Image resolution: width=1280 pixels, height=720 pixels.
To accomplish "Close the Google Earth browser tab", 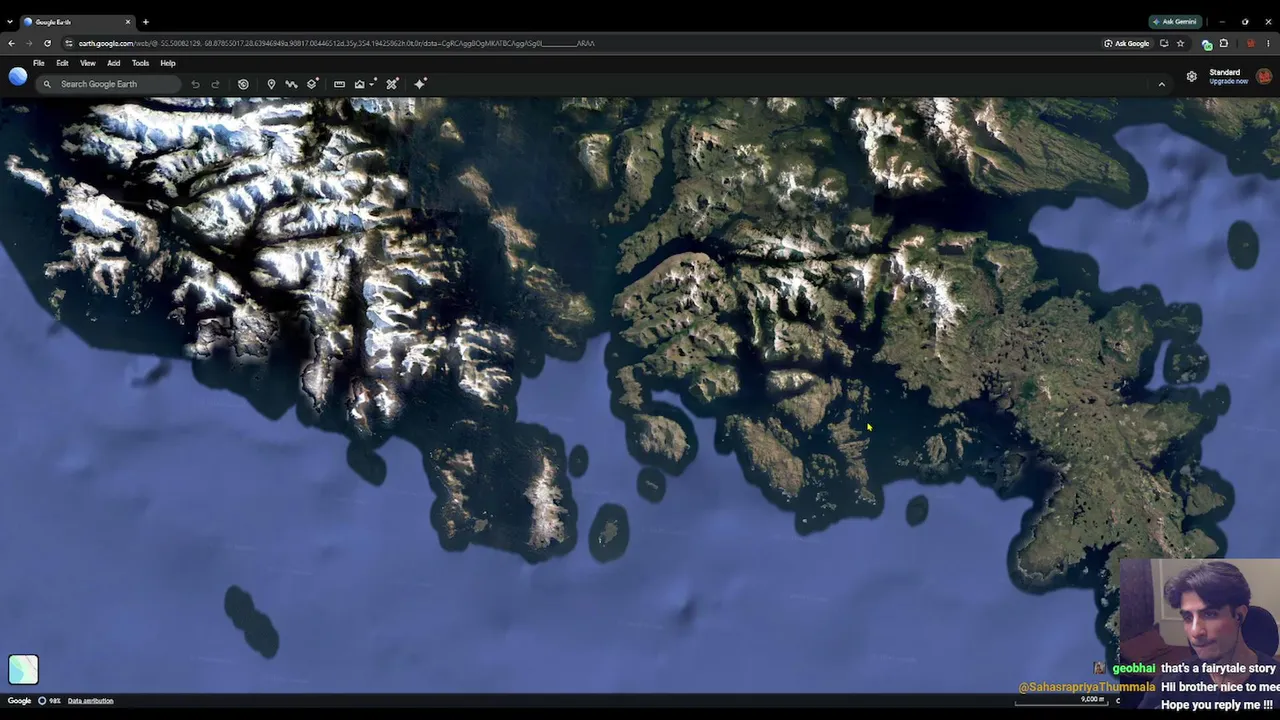I will (x=128, y=21).
